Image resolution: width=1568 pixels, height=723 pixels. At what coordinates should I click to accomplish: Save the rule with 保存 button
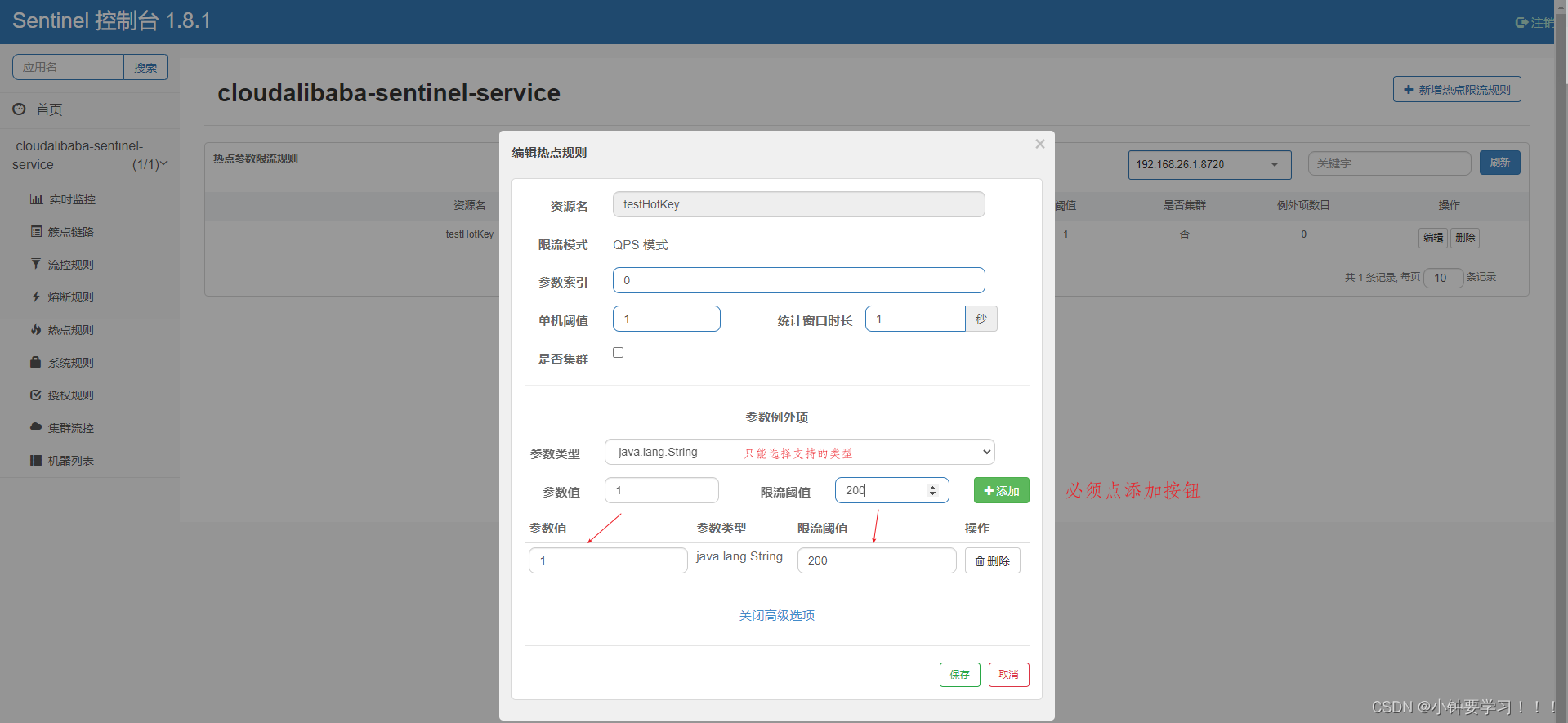[x=960, y=675]
